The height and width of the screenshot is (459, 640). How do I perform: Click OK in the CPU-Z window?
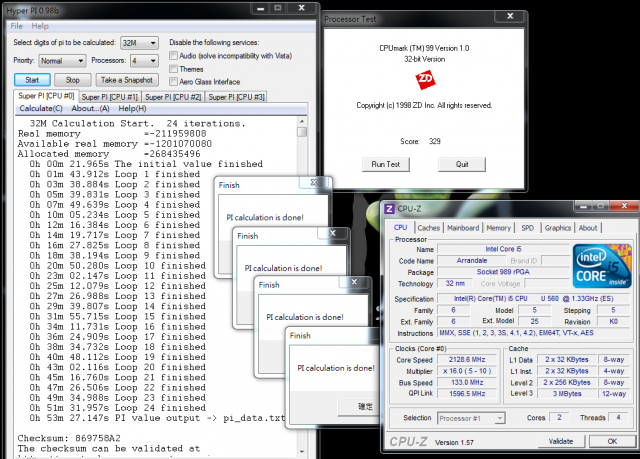pyautogui.click(x=612, y=441)
